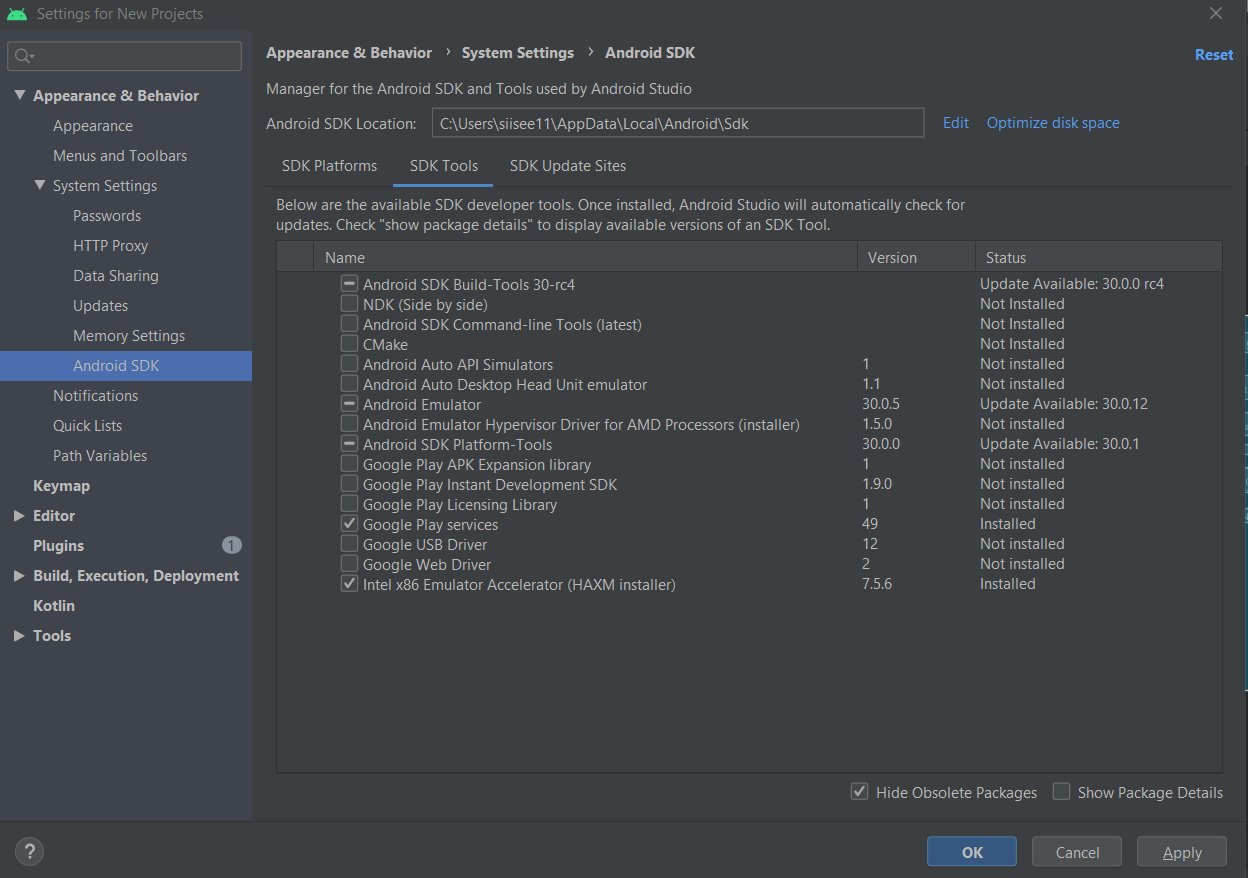Select HTTP Proxy settings
The height and width of the screenshot is (878, 1248).
pyautogui.click(x=110, y=245)
